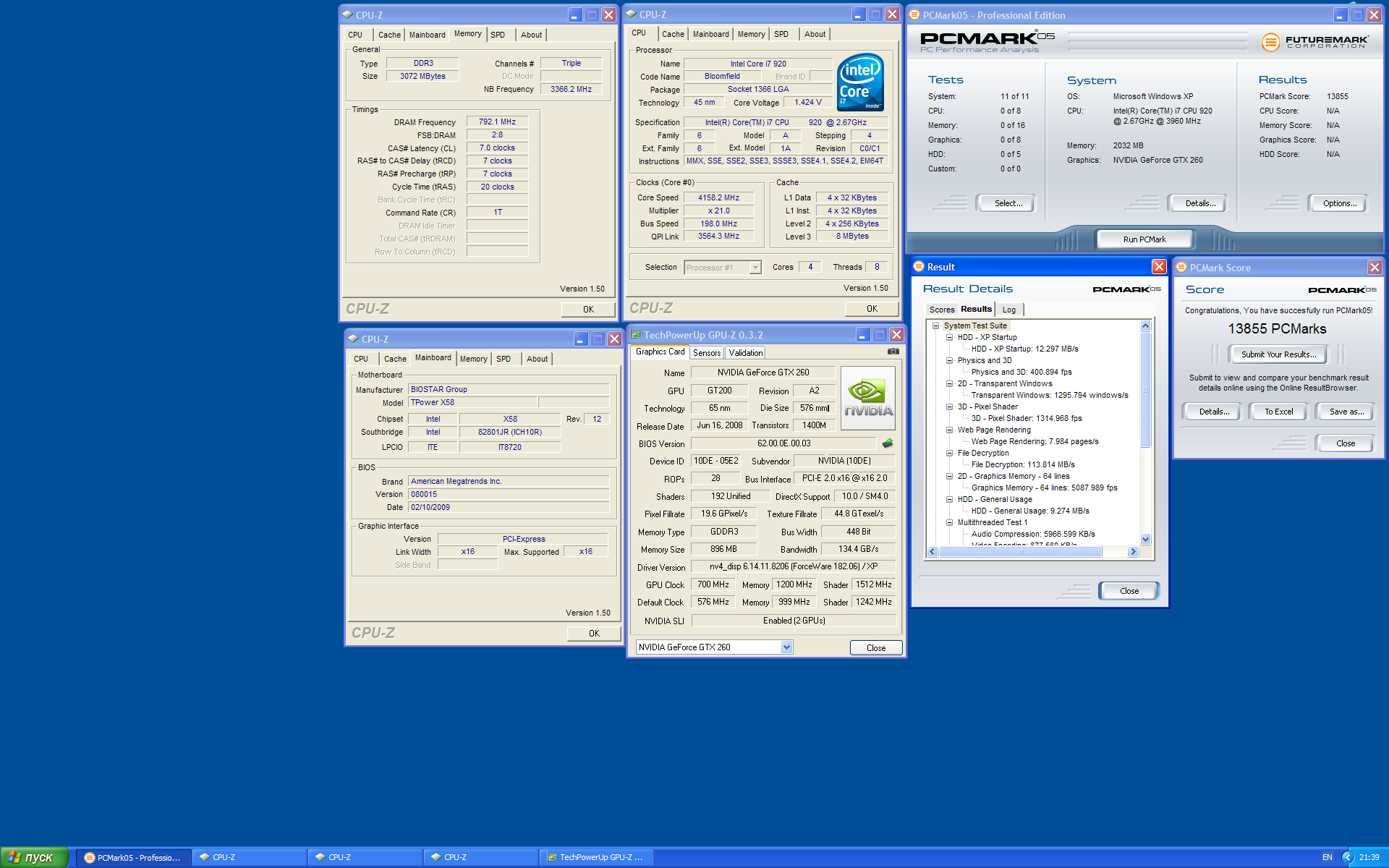Viewport: 1389px width, 868px height.
Task: Click the Futuremark Corporation logo
Action: pos(1314,42)
